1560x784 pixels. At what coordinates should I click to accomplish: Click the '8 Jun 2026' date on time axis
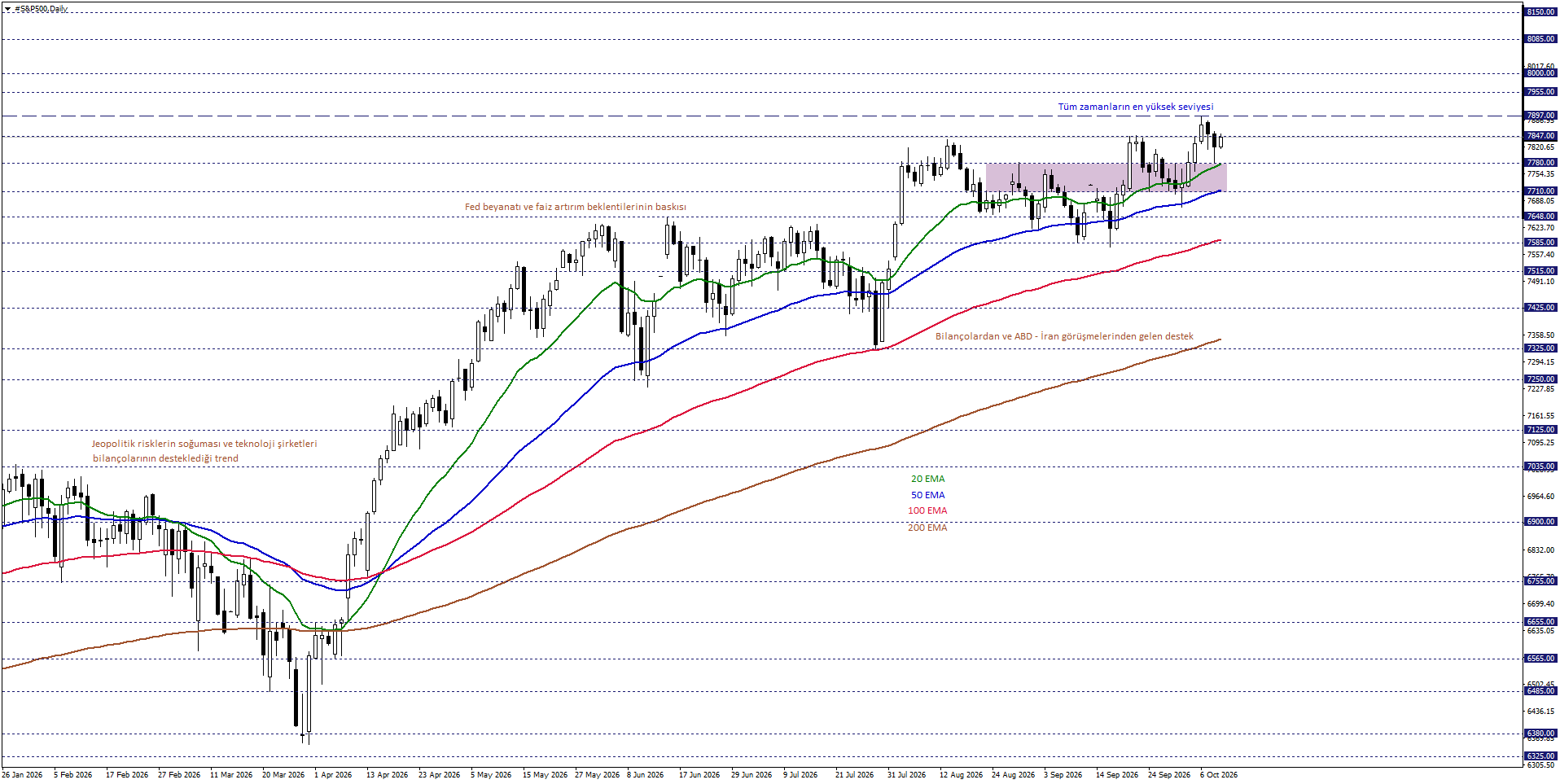pos(645,775)
